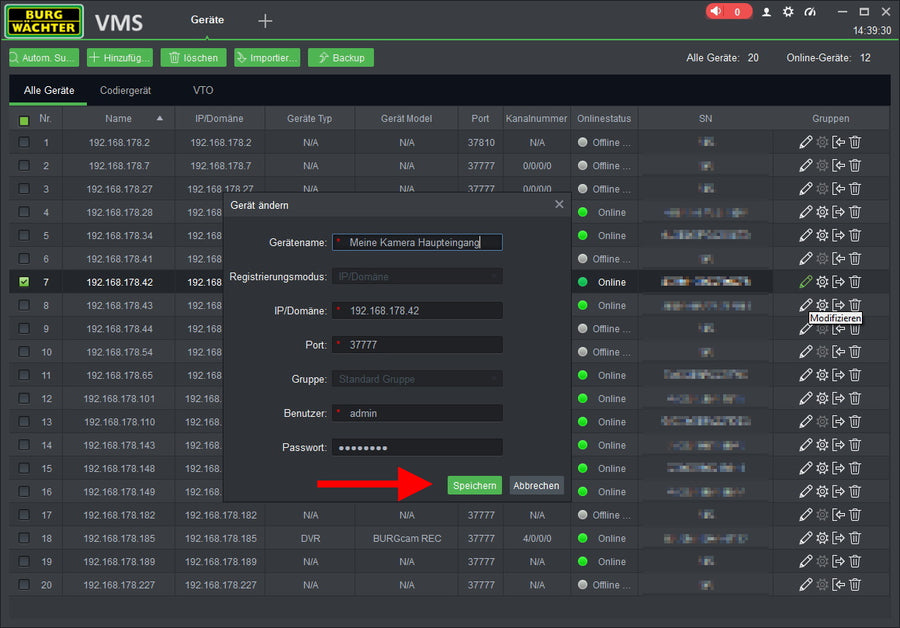Click Abbrechen to cancel the dialog
This screenshot has width=900, height=628.
536,485
